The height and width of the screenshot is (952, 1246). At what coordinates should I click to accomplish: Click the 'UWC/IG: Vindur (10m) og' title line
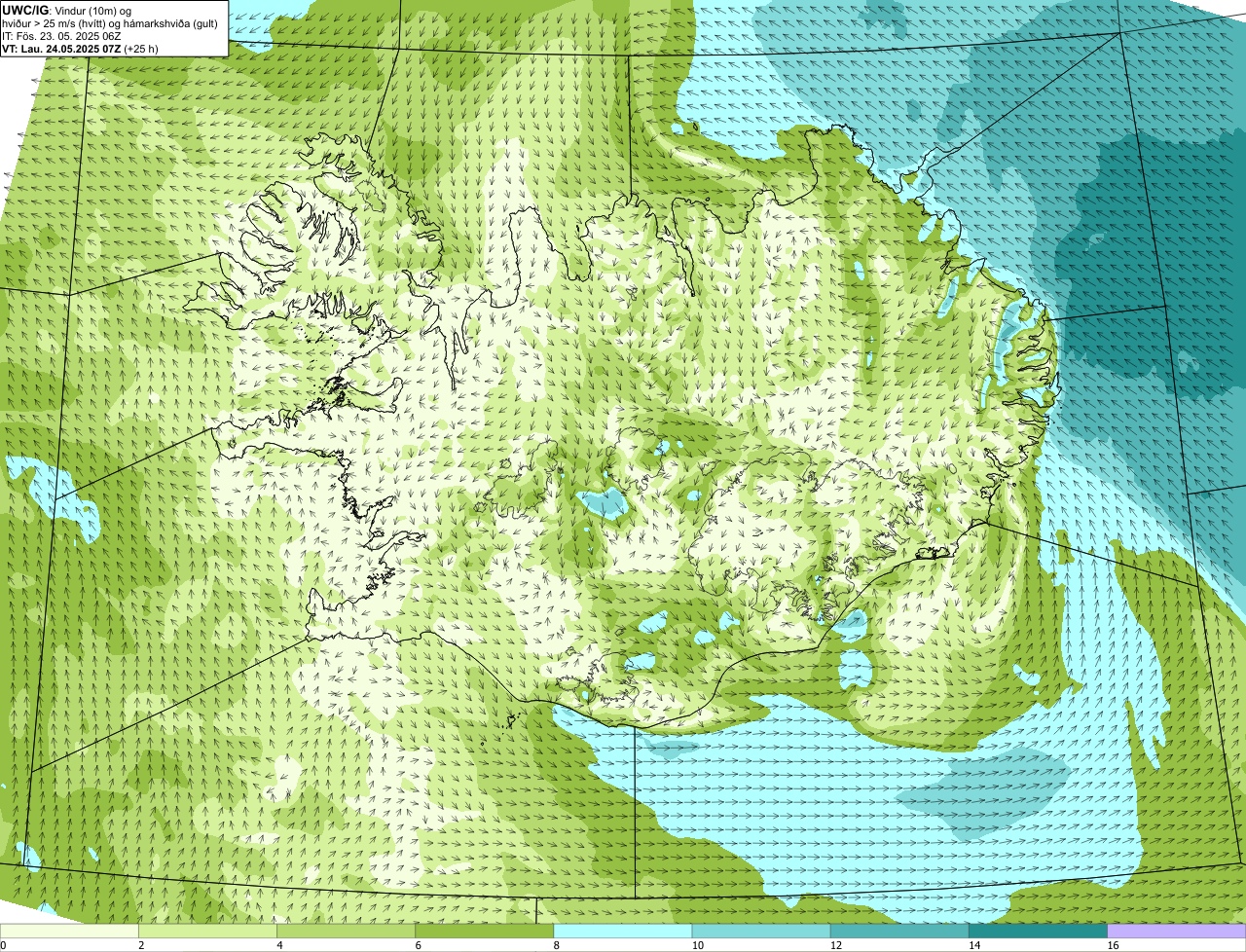pyautogui.click(x=67, y=10)
